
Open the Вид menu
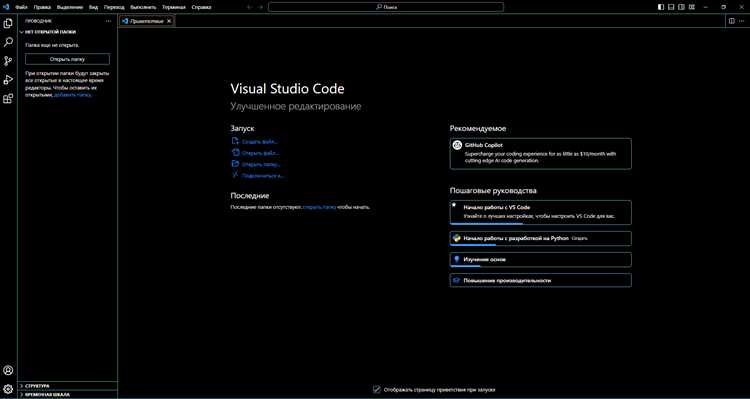coord(93,7)
